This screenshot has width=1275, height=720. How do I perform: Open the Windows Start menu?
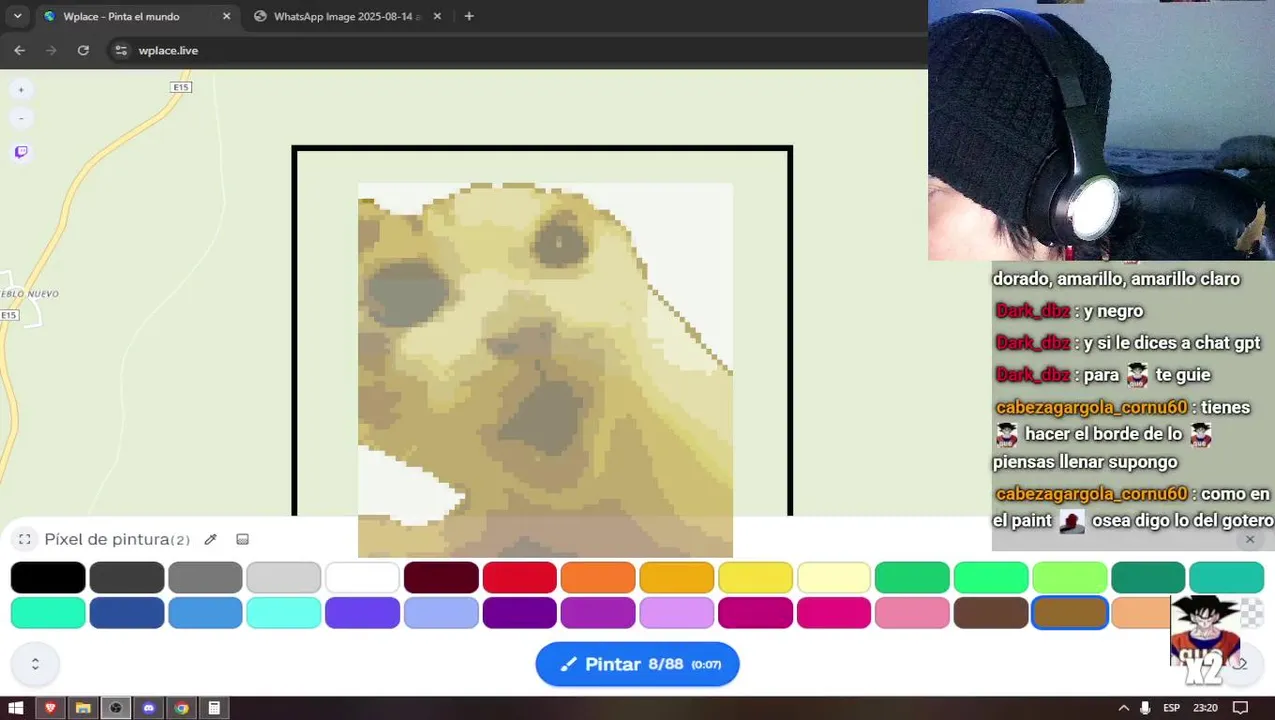[x=16, y=708]
